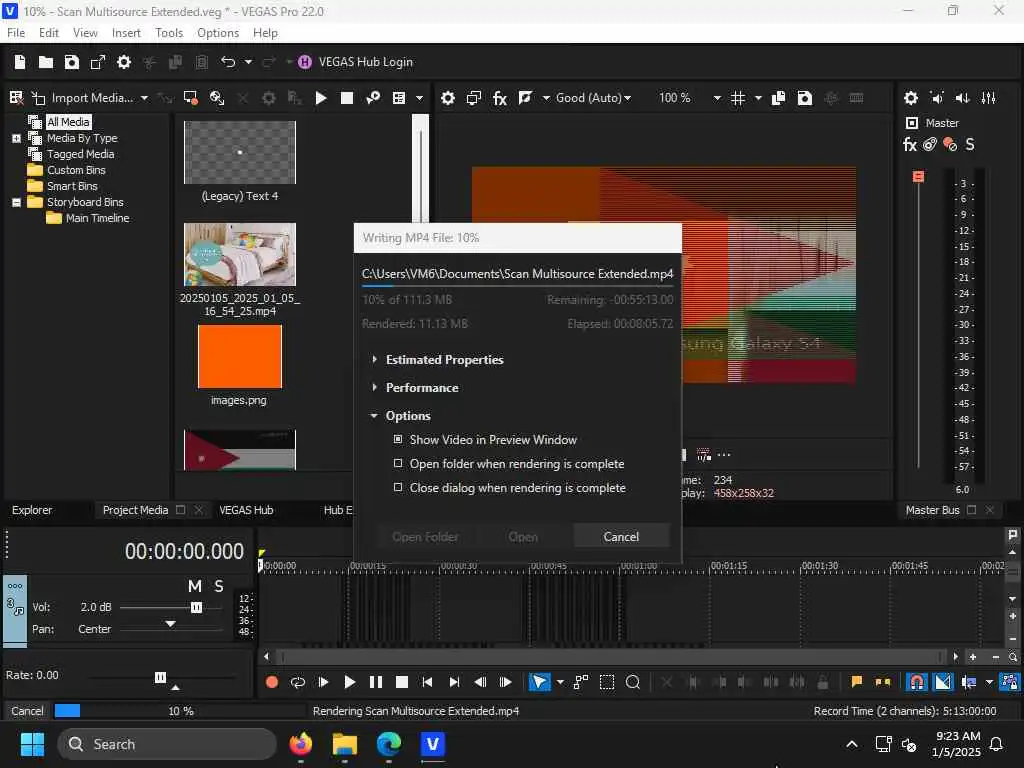Solo the audio track with S

[x=219, y=586]
